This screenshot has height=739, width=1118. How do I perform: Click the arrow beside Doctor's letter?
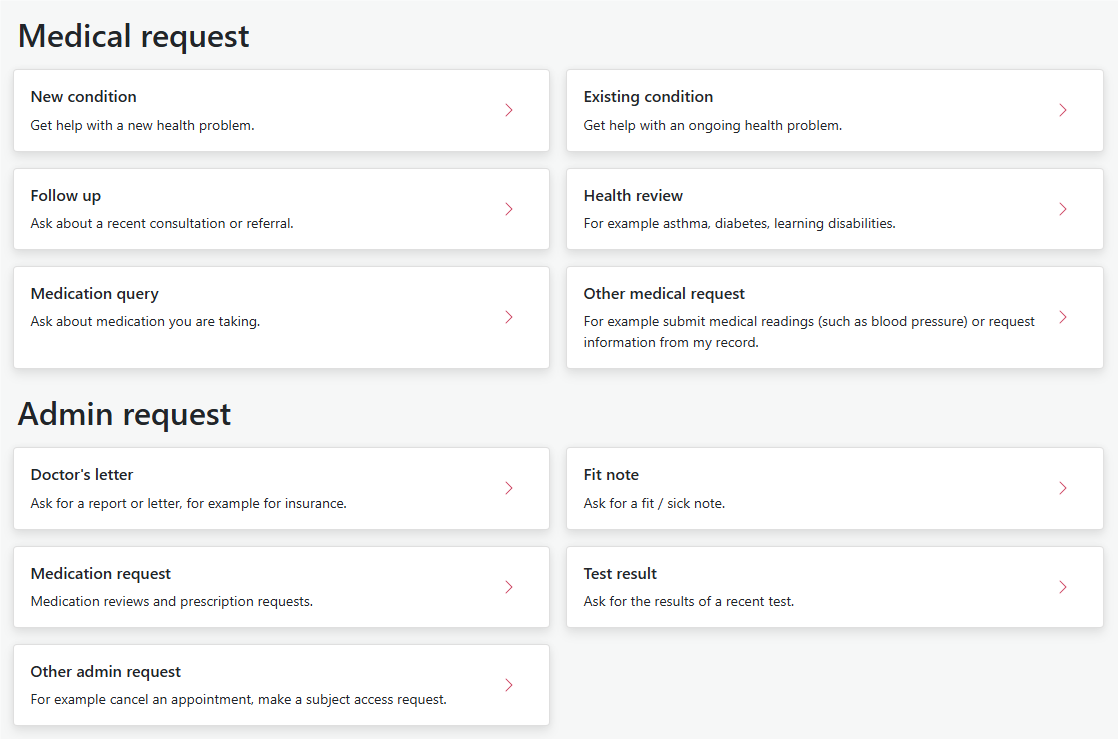tap(509, 488)
